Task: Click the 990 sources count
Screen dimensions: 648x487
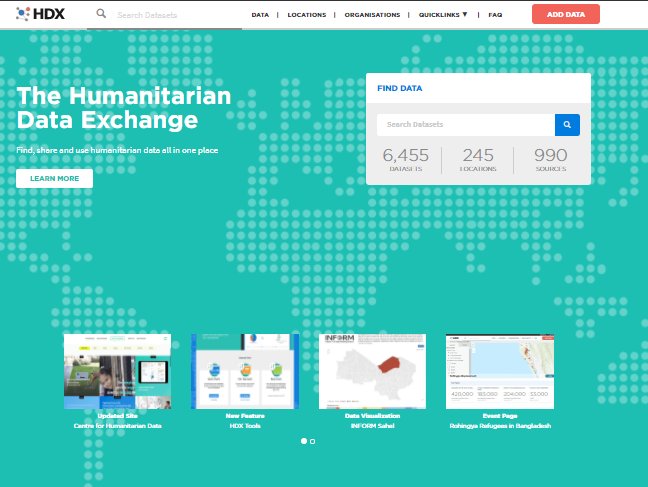Action: (550, 160)
